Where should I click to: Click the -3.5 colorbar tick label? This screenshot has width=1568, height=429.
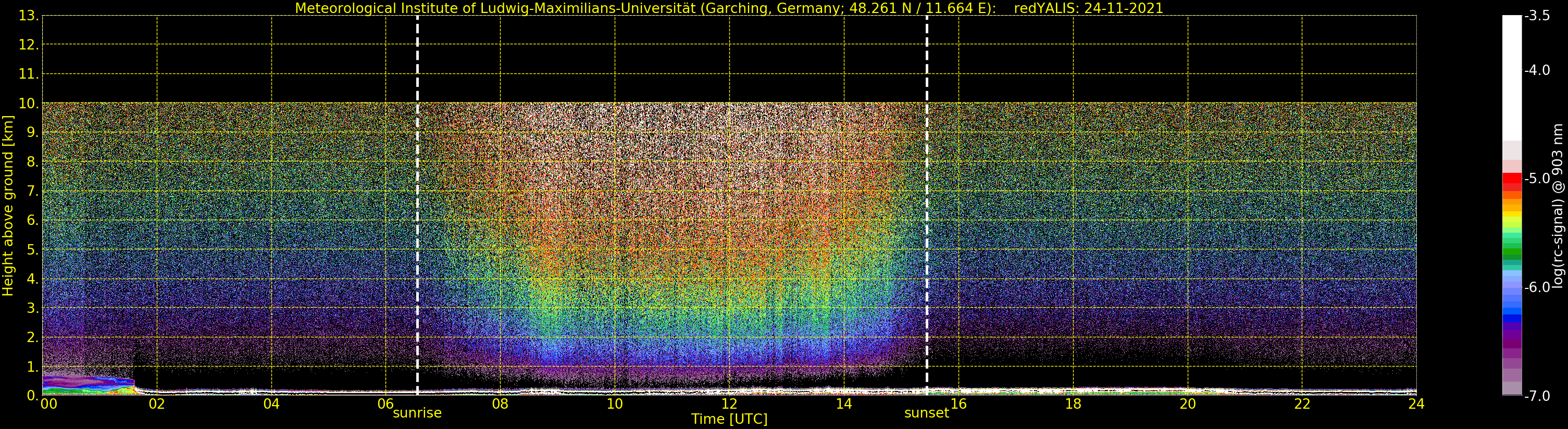point(1537,17)
